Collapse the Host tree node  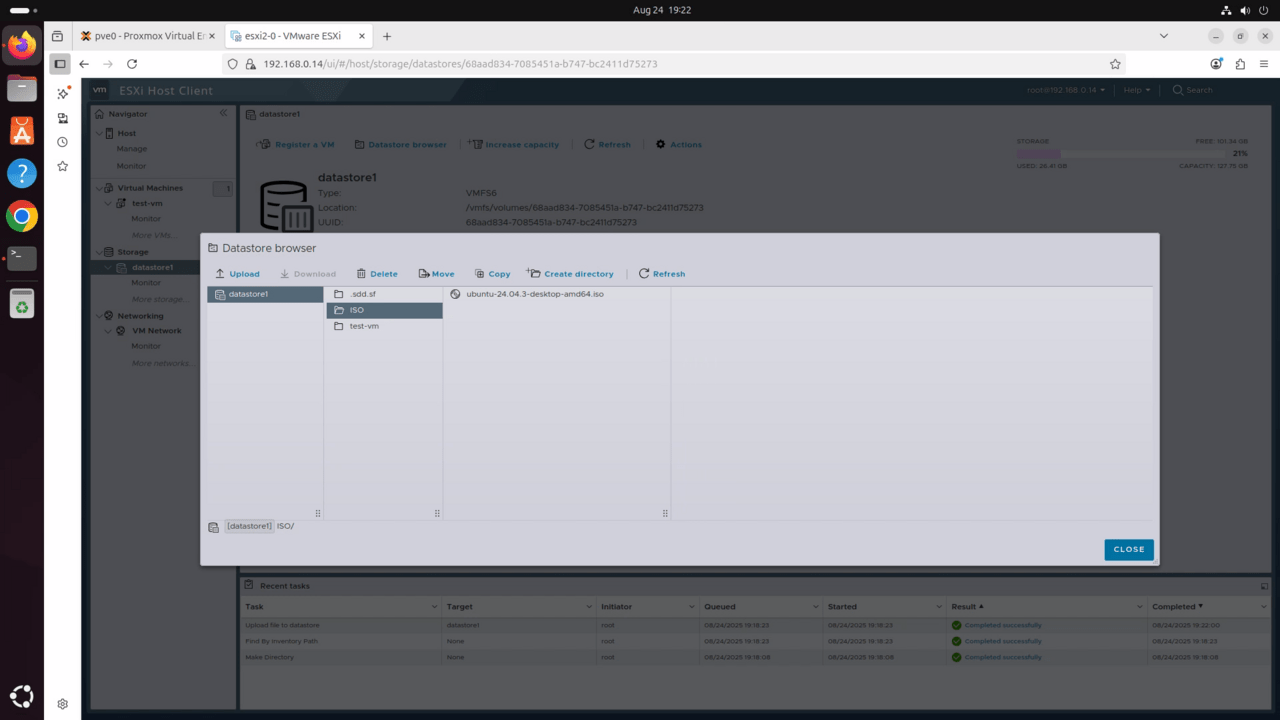(x=99, y=133)
